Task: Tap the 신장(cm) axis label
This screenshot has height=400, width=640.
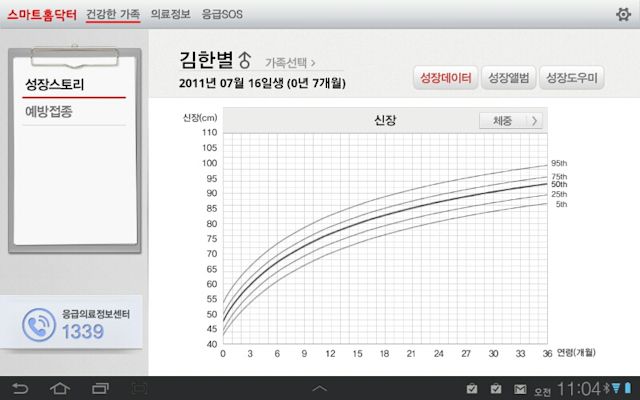Action: tap(200, 118)
